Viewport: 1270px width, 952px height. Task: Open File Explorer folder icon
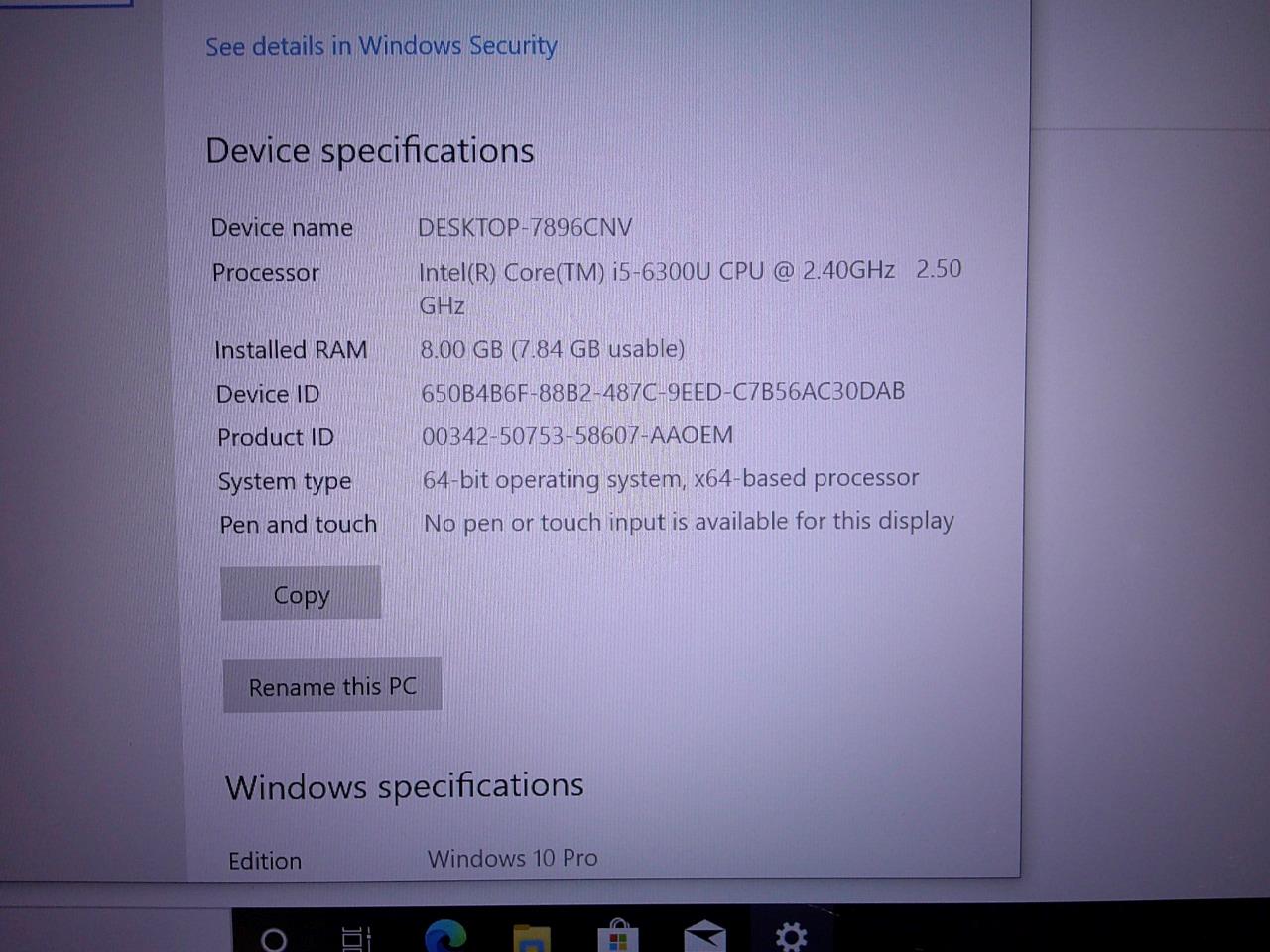(531, 938)
